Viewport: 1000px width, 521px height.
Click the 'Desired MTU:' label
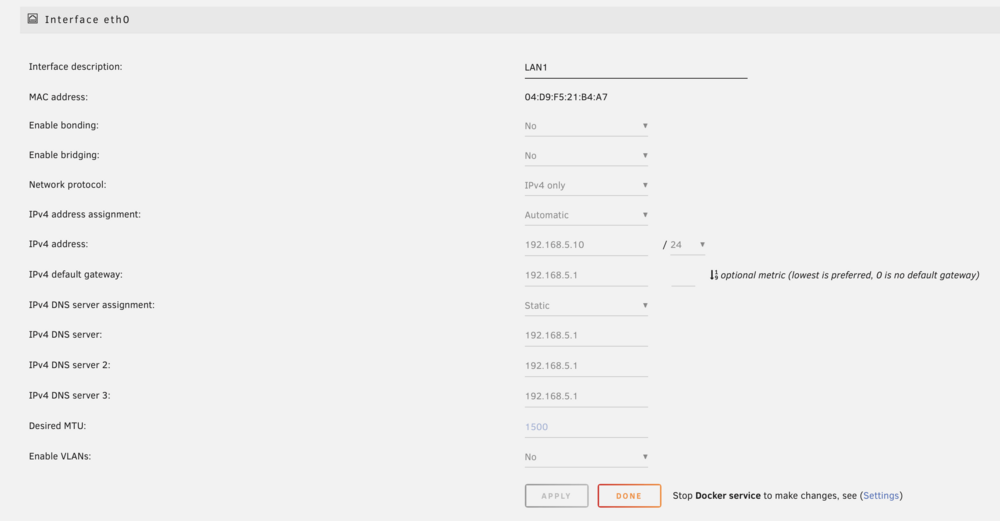[57, 426]
